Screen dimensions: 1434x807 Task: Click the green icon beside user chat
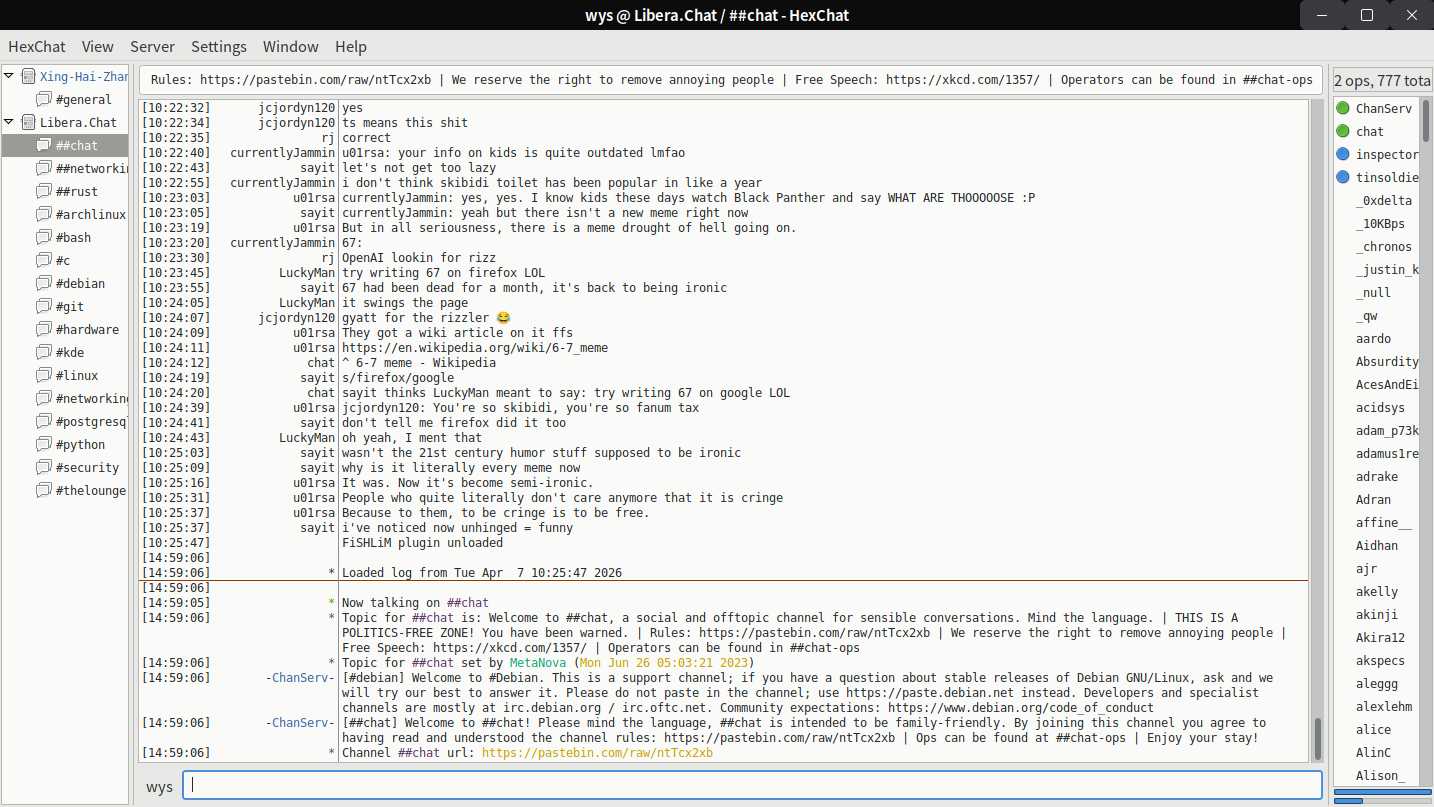point(1343,131)
